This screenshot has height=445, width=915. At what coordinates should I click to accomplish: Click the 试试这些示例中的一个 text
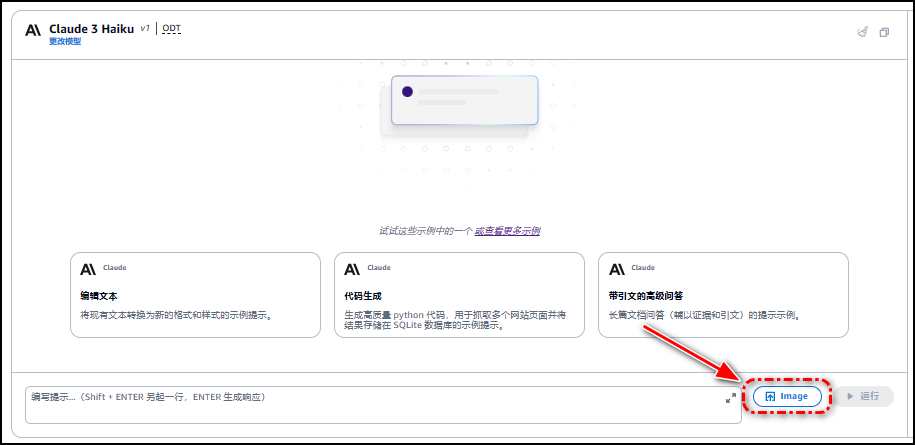tap(426, 231)
